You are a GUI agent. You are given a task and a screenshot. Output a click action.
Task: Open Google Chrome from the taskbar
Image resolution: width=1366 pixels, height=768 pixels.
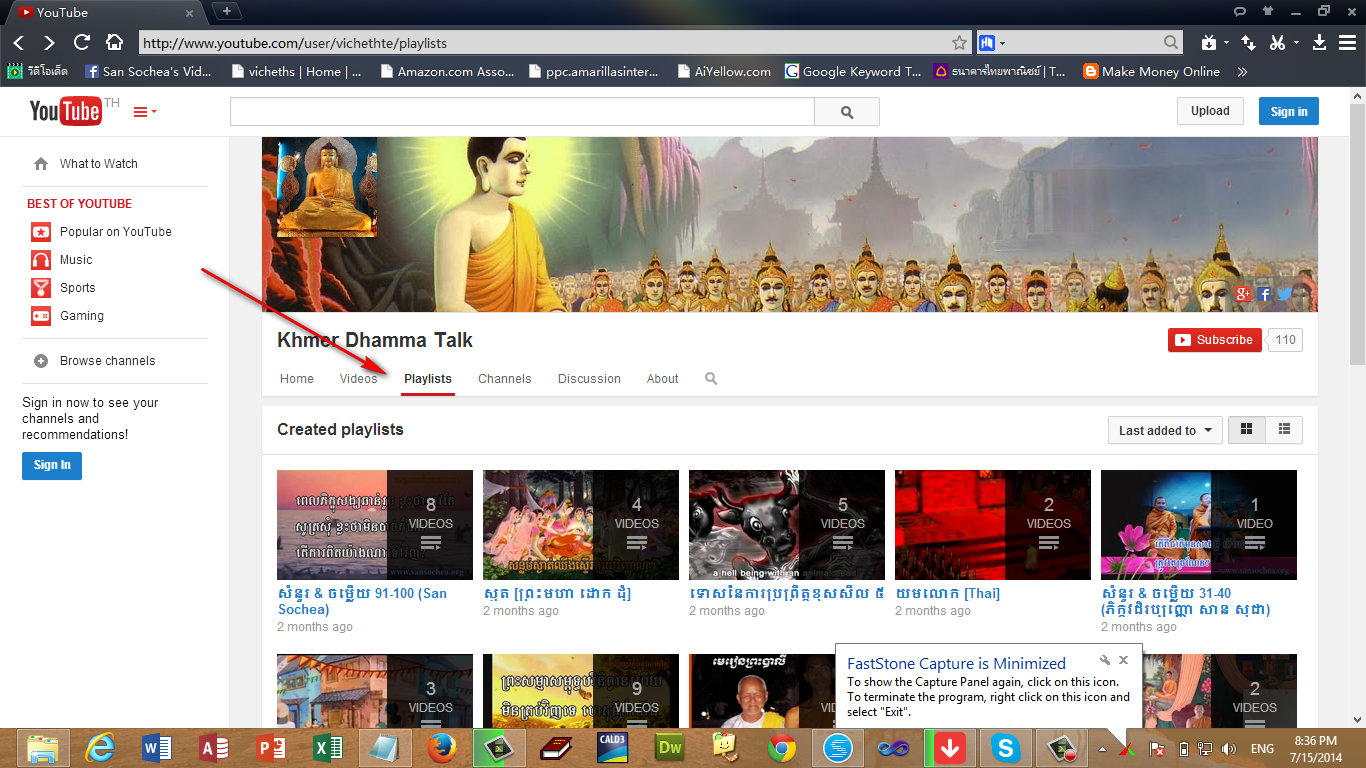(x=782, y=748)
